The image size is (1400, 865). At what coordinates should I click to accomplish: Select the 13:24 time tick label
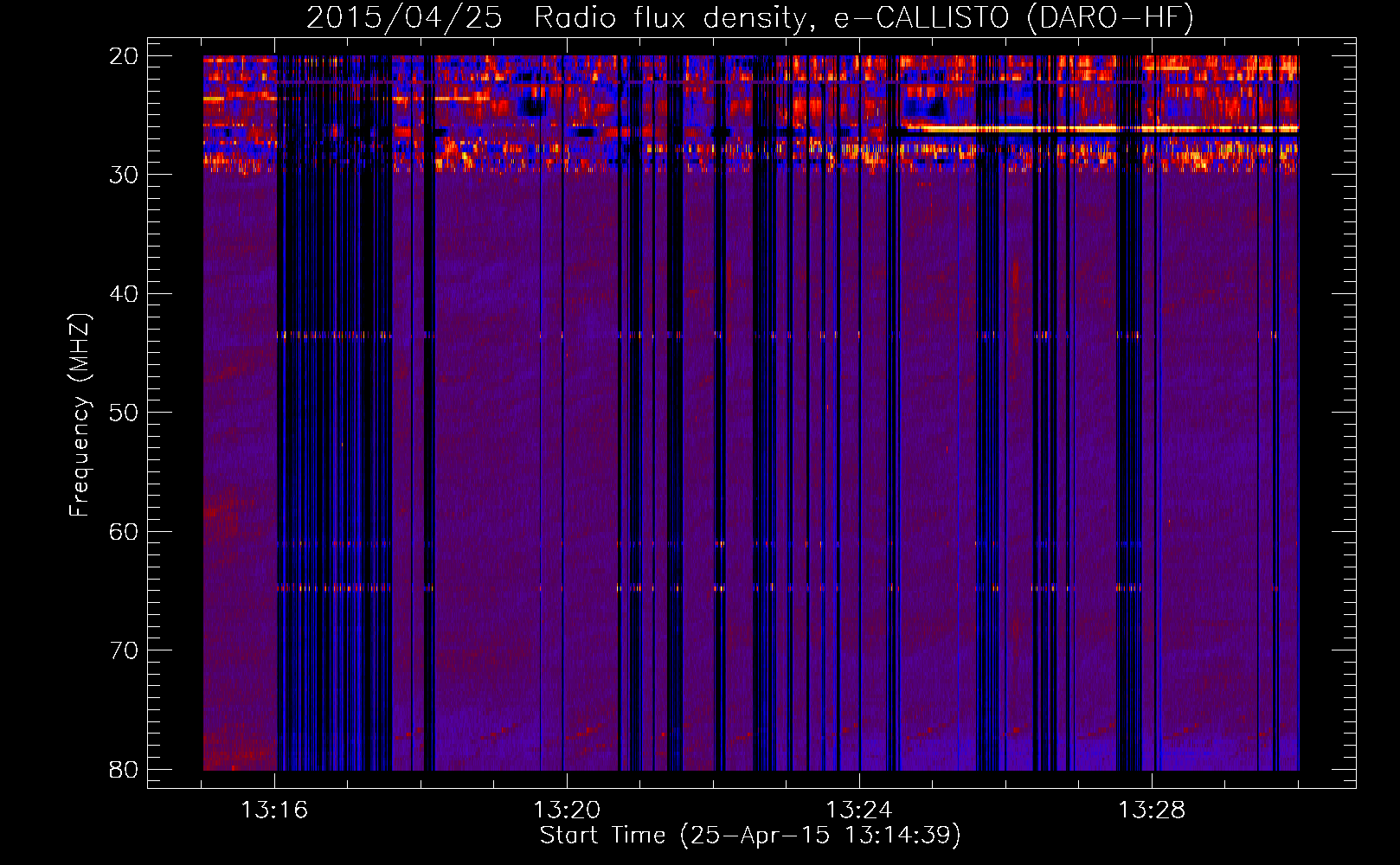[859, 811]
